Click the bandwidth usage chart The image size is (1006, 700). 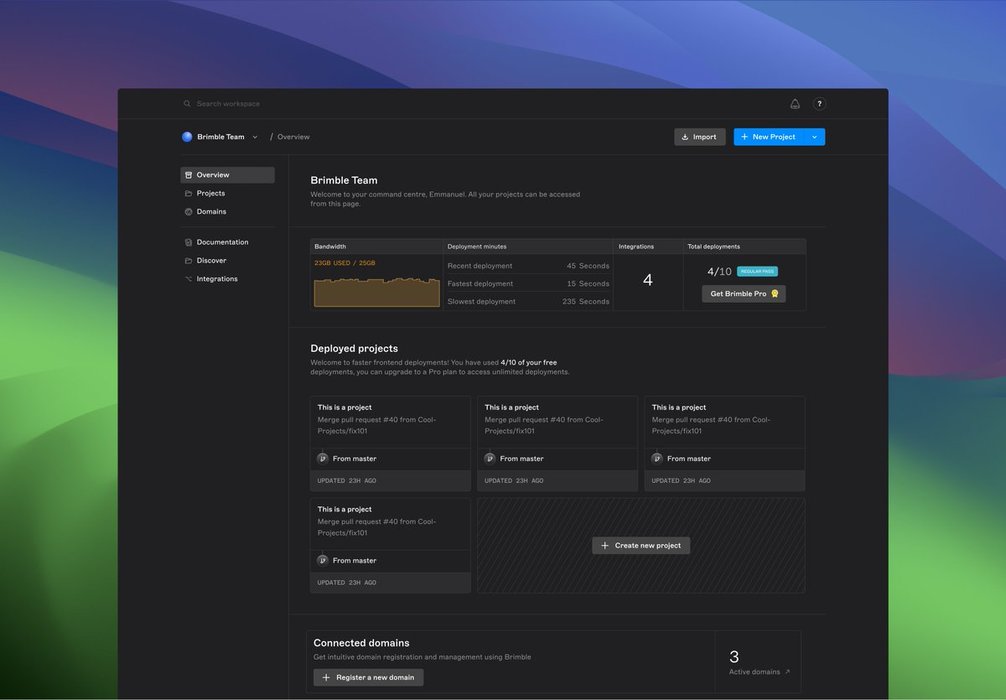[376, 292]
